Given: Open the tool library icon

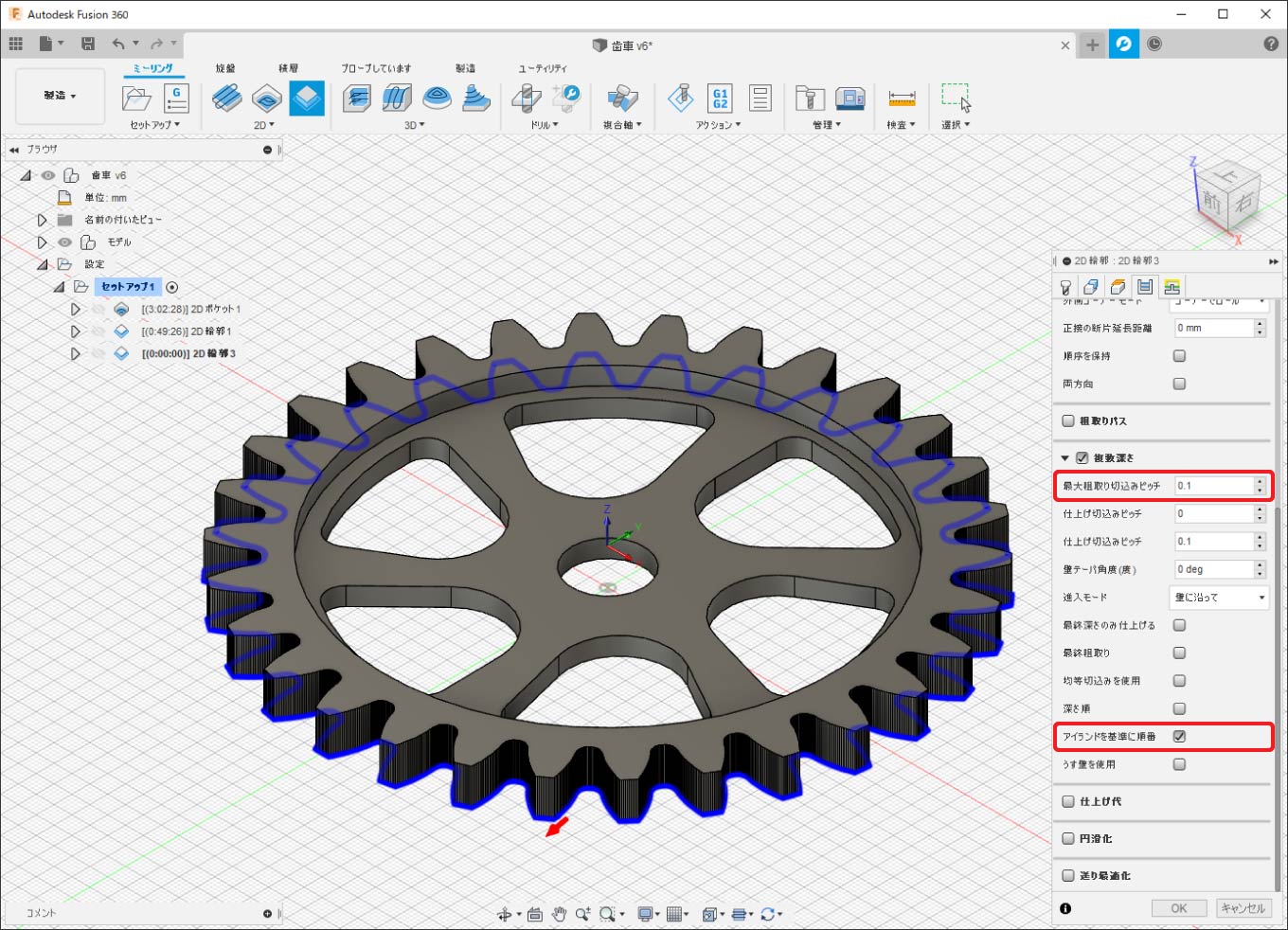Looking at the screenshot, I should pos(809,98).
